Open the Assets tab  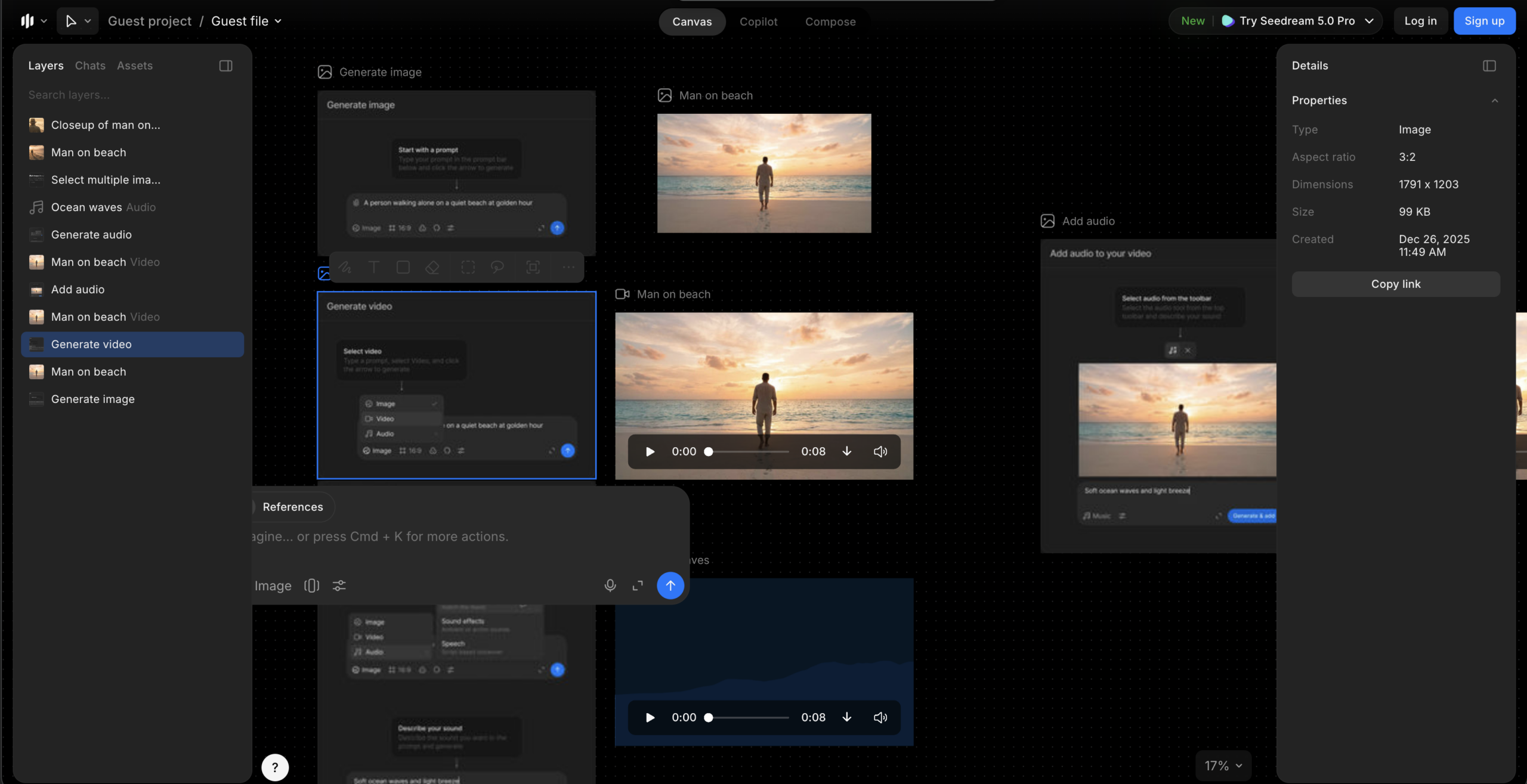135,66
